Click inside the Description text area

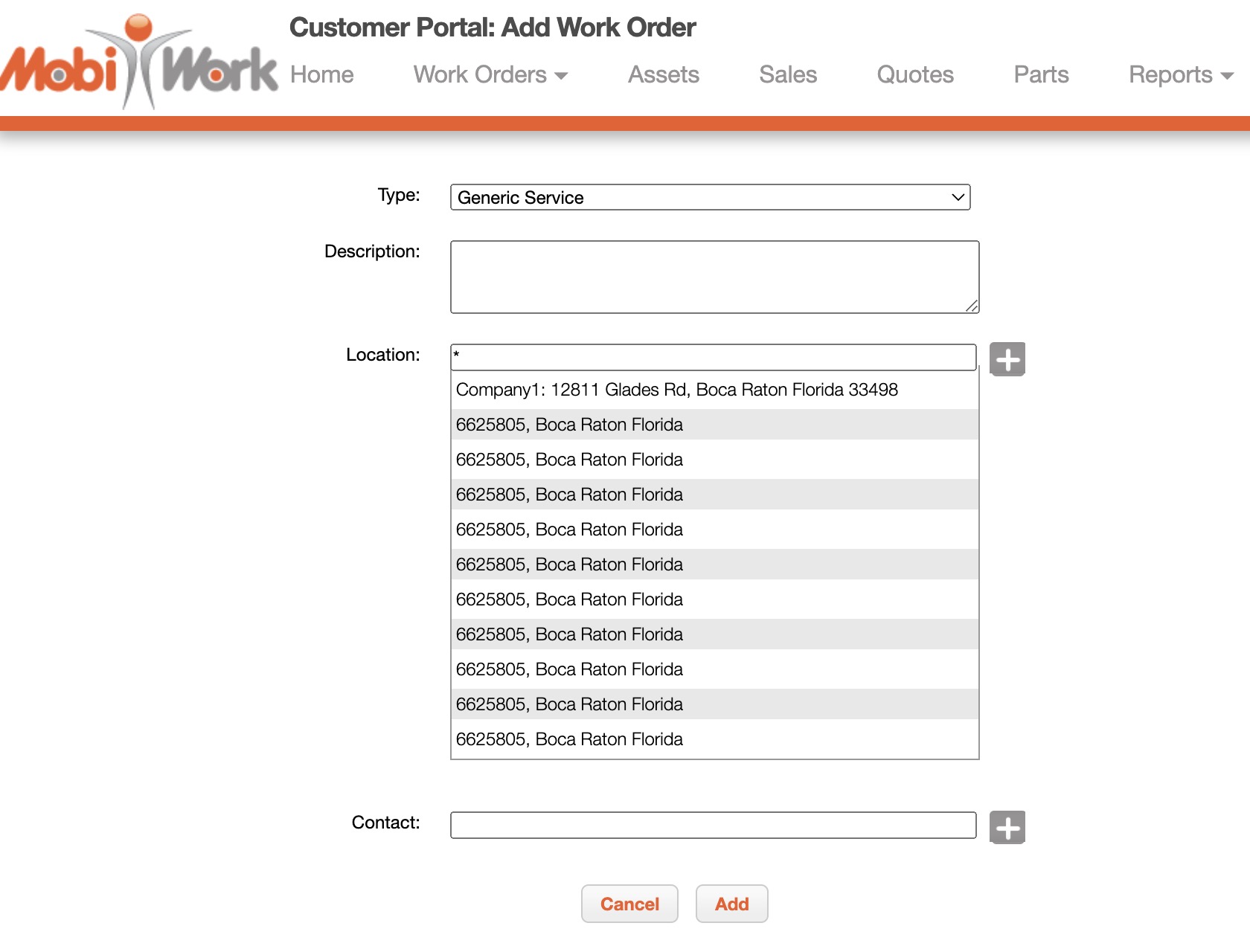click(714, 276)
